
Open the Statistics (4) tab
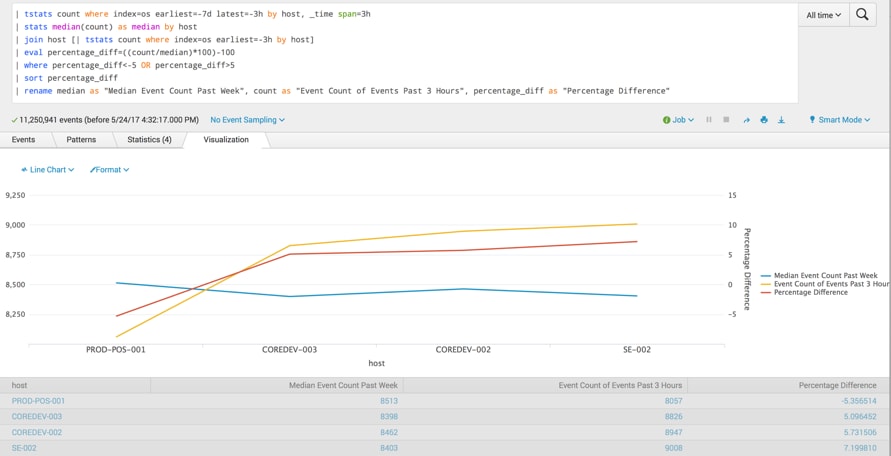pyautogui.click(x=150, y=140)
